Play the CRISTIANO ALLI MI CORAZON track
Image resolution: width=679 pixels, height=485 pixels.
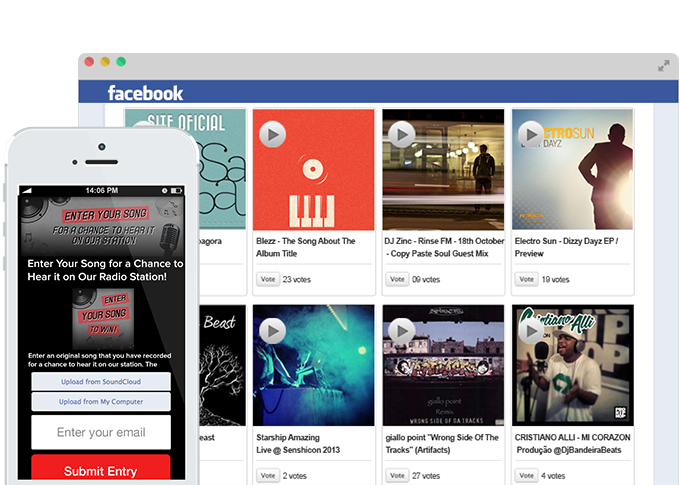[531, 331]
